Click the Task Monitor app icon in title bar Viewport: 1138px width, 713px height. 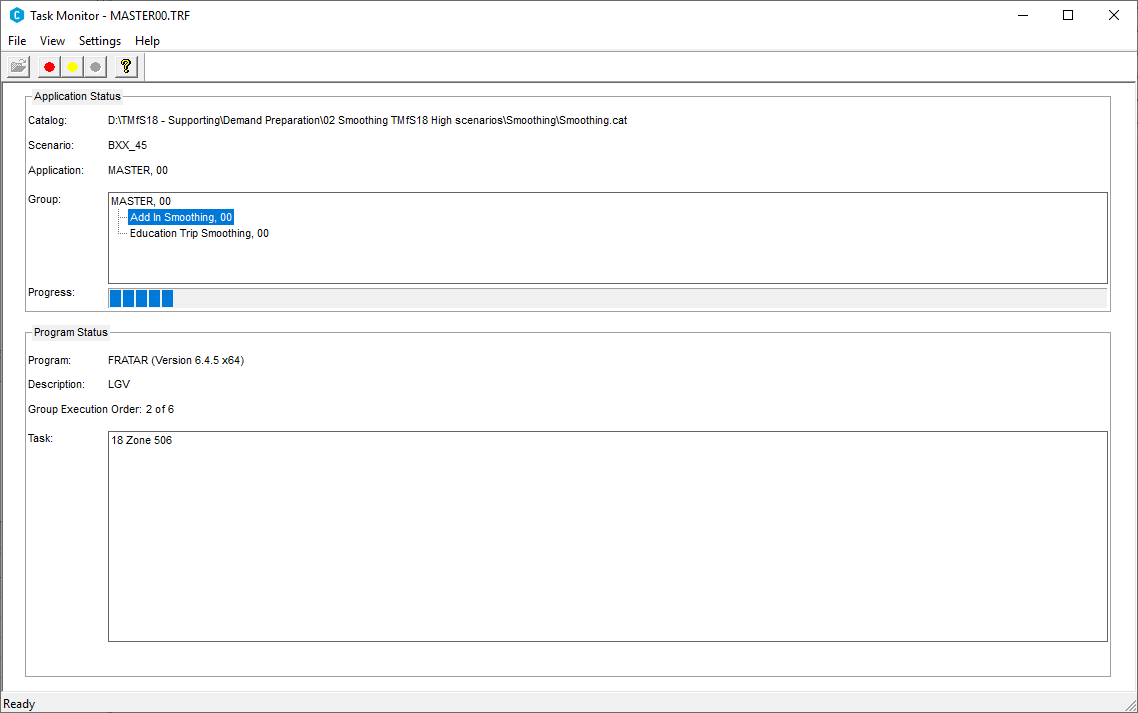17,15
